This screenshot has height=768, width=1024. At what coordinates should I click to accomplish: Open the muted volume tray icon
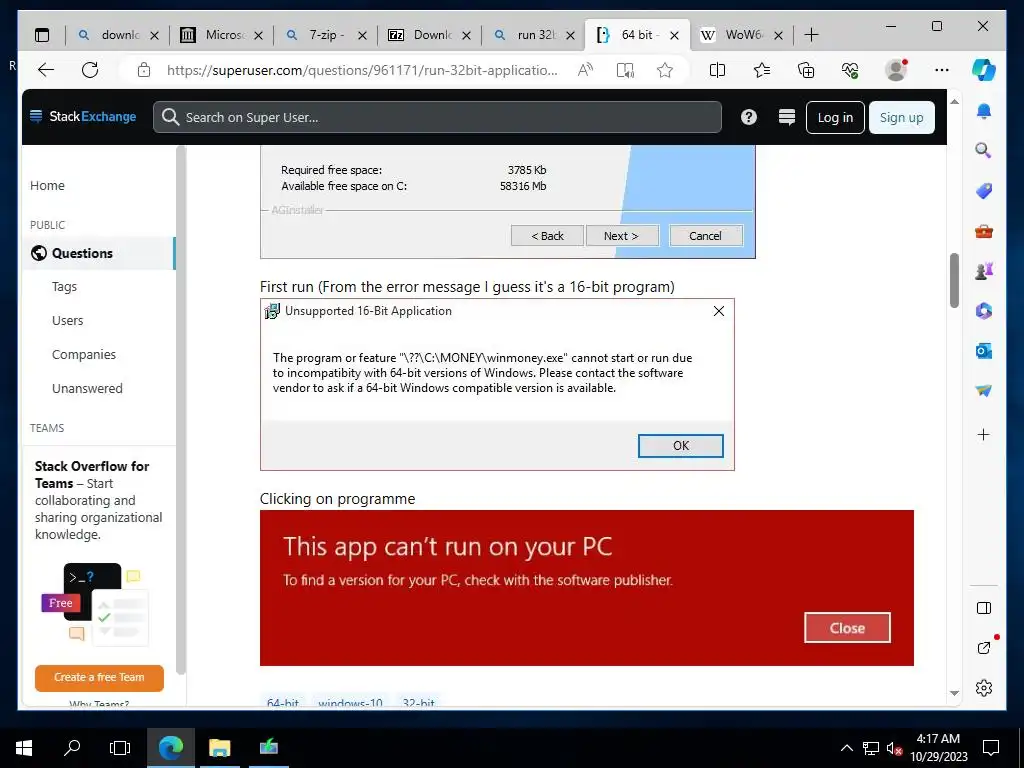(893, 748)
